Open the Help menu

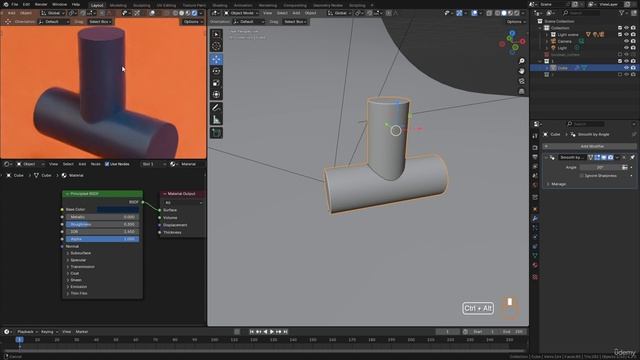tap(76, 4)
